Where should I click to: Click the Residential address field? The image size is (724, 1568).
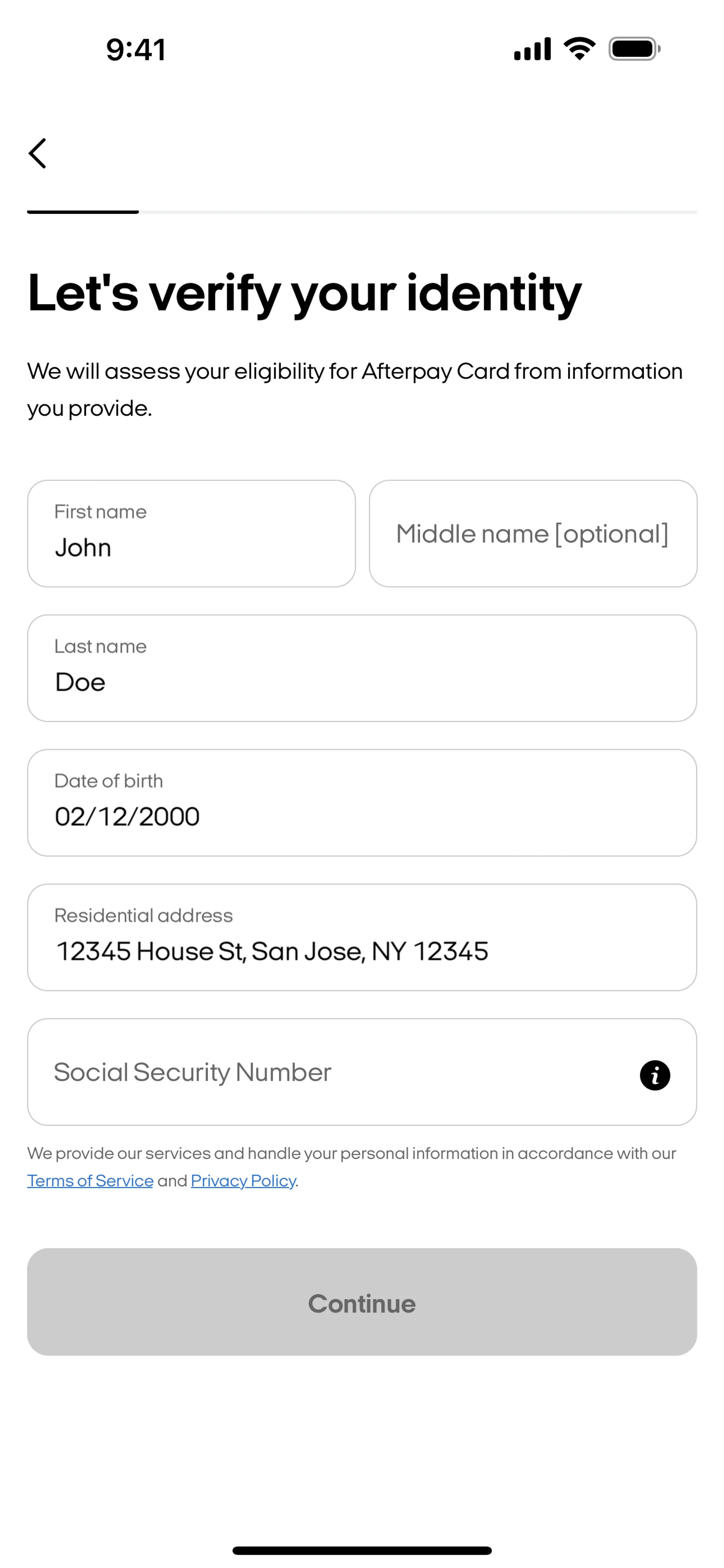point(362,937)
